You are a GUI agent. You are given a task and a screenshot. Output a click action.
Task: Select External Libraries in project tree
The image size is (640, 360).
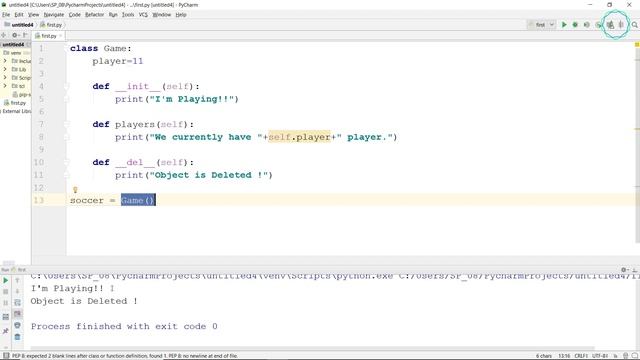(x=16, y=111)
